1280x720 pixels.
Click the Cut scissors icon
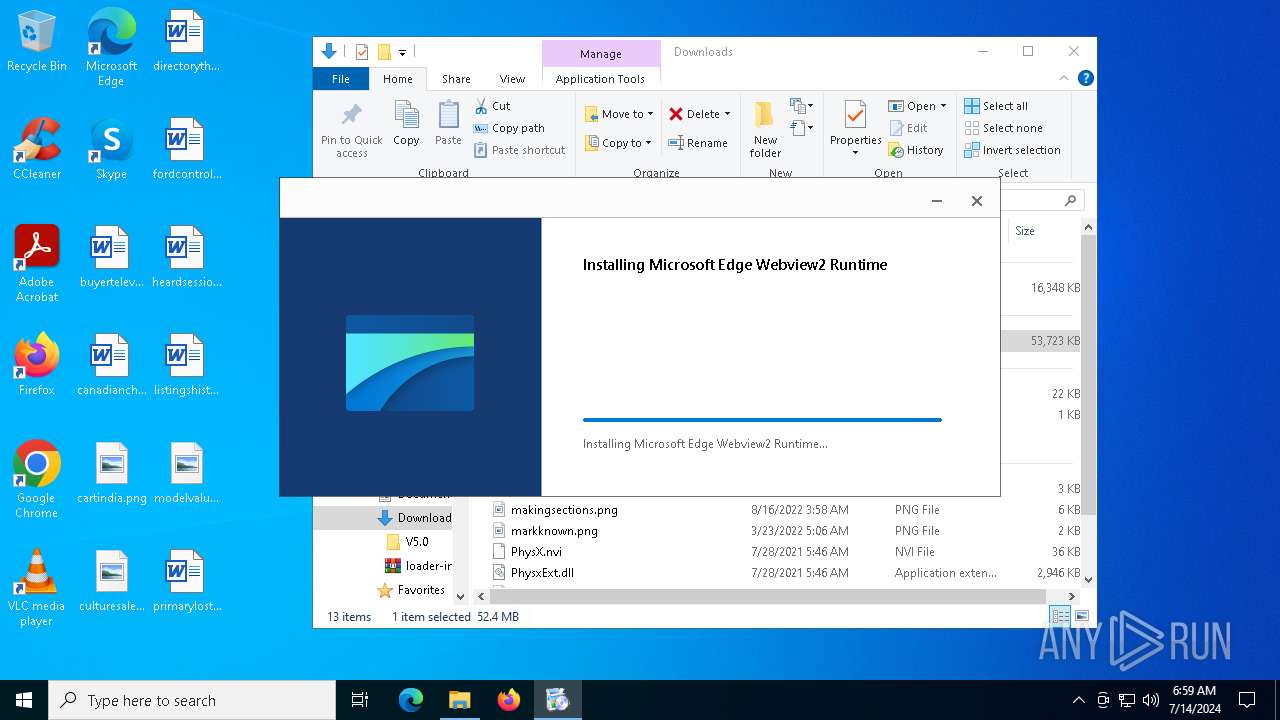[481, 105]
